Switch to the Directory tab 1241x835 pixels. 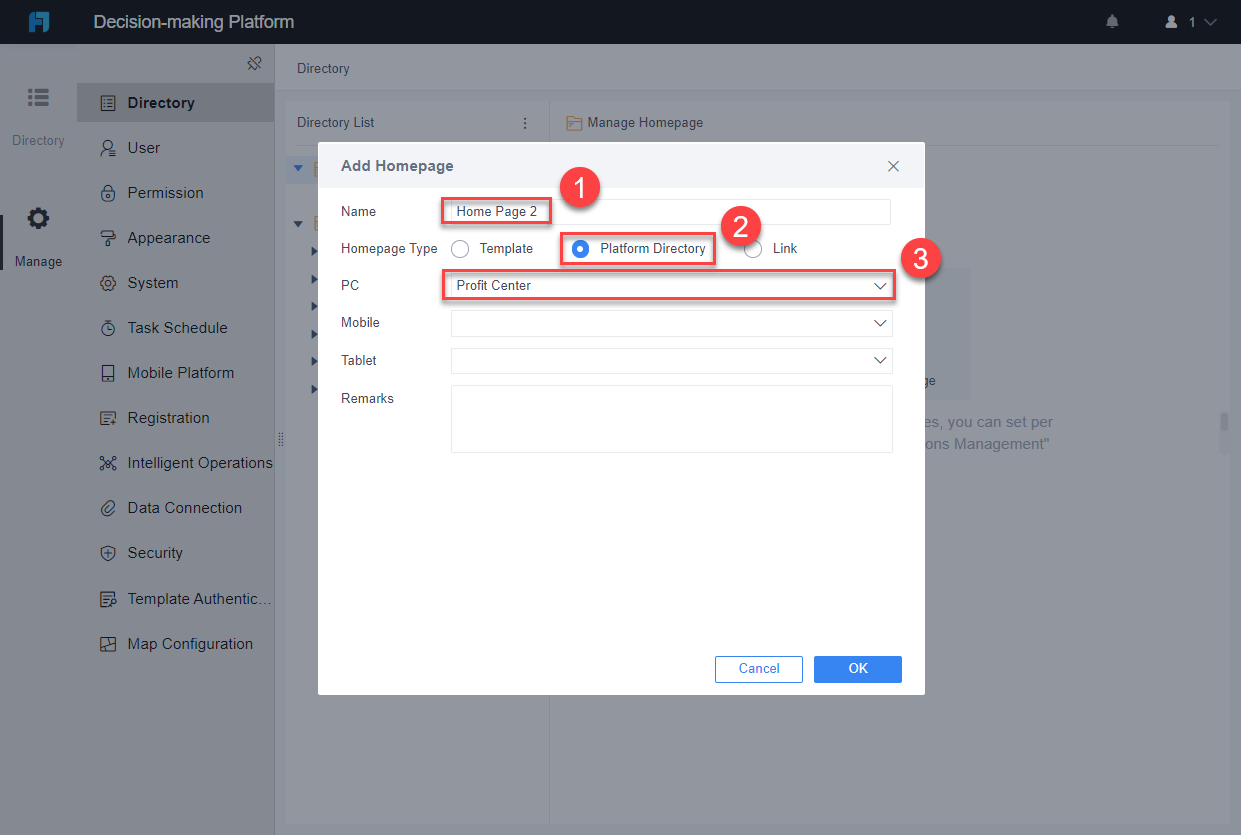pyautogui.click(x=38, y=112)
